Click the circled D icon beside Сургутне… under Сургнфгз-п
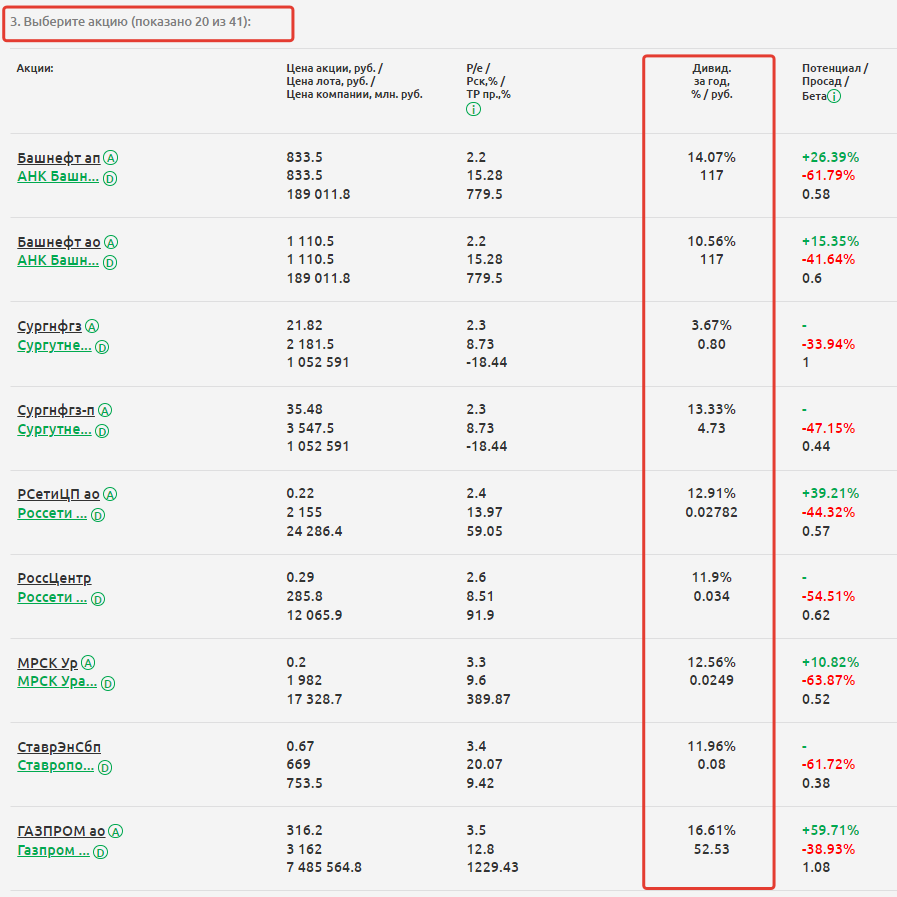The height and width of the screenshot is (897, 897). [x=100, y=430]
